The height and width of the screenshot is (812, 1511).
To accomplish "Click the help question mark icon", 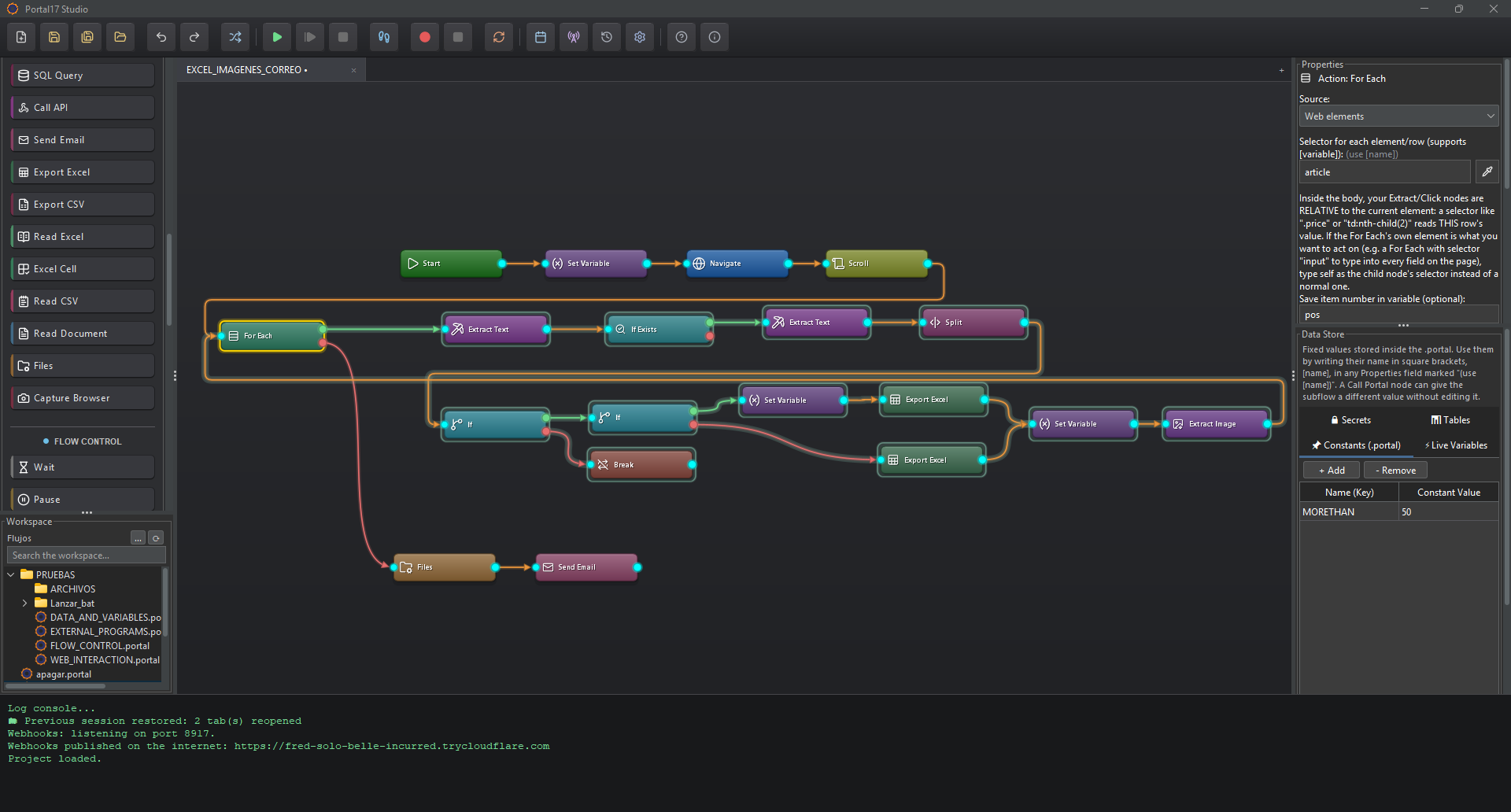I will coord(682,37).
